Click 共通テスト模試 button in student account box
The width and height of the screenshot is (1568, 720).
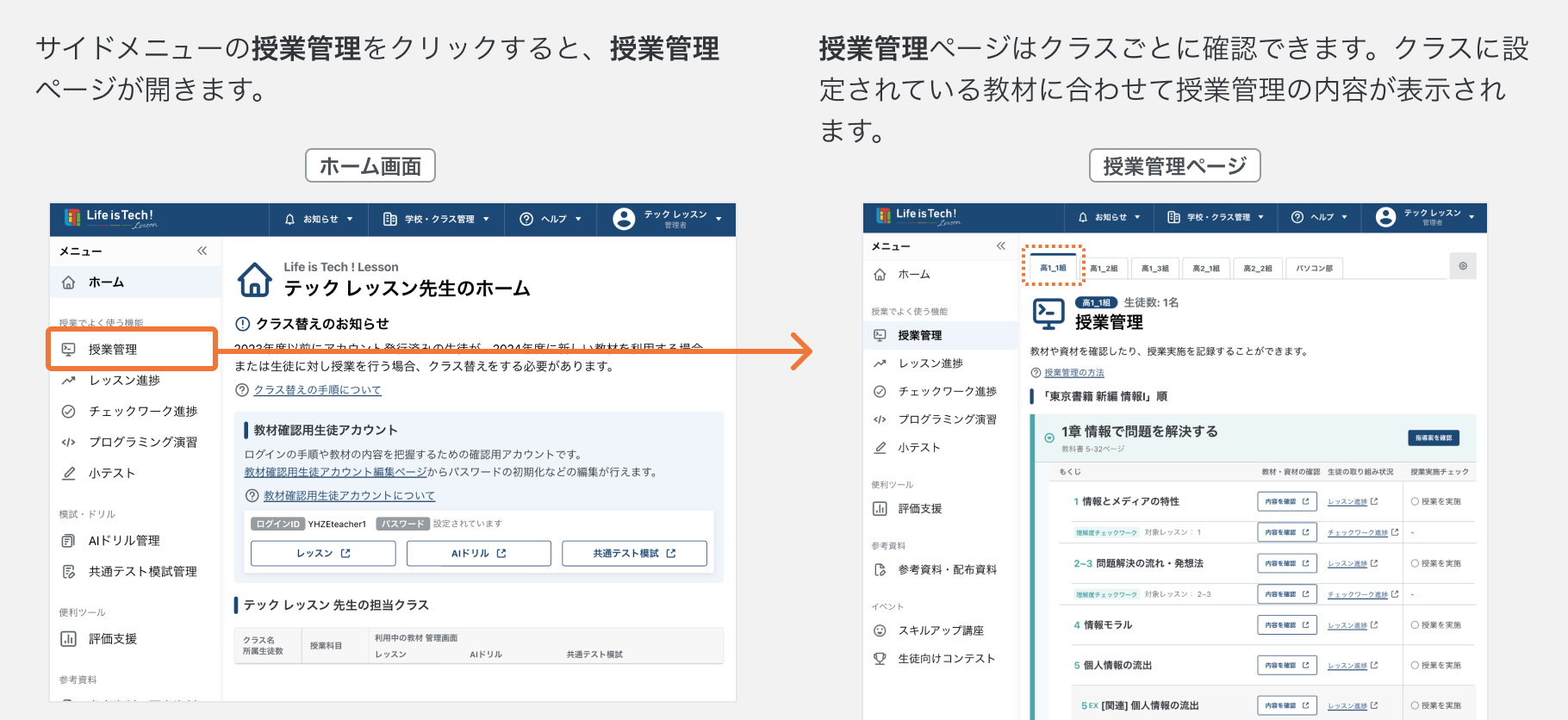coord(634,553)
